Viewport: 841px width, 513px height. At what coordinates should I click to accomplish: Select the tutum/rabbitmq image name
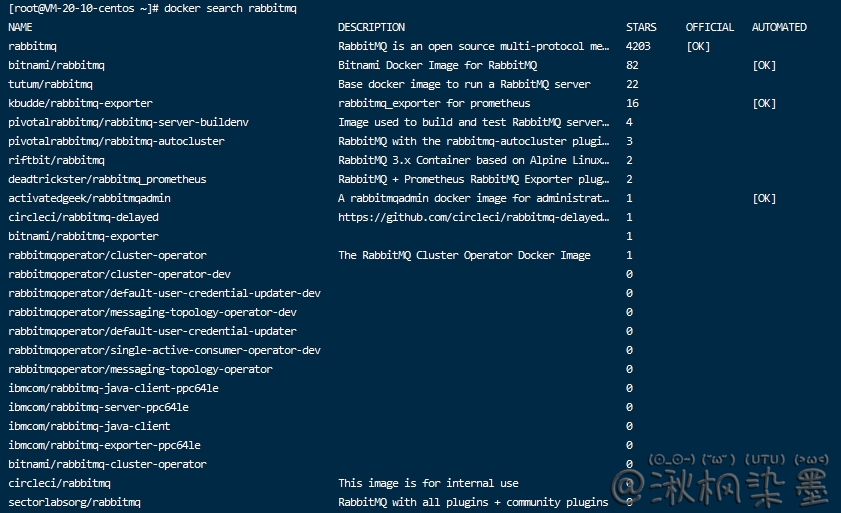coord(50,84)
